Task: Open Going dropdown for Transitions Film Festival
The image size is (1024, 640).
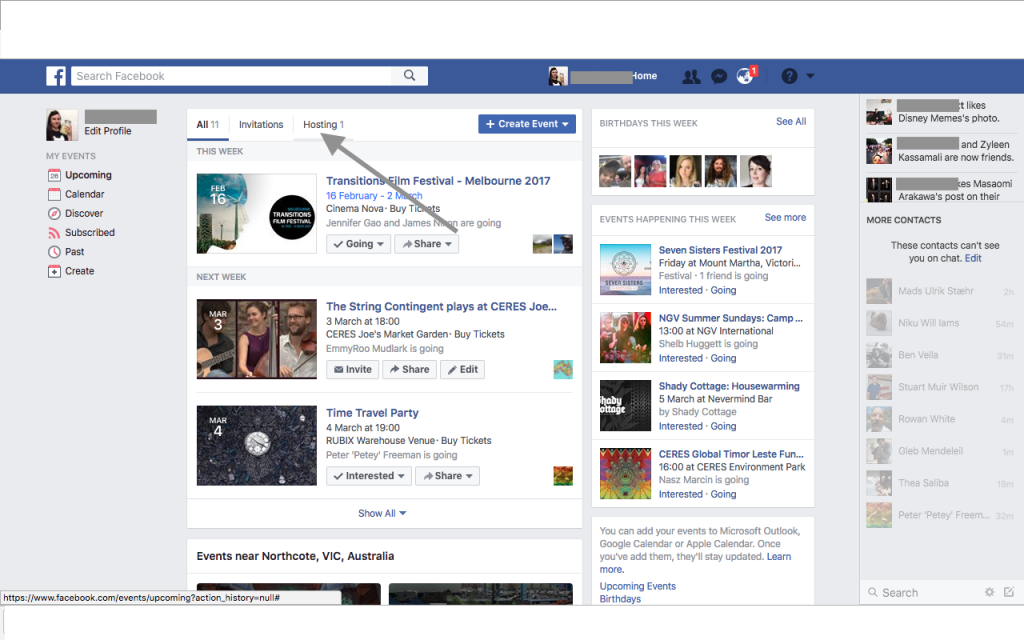Action: [x=359, y=244]
